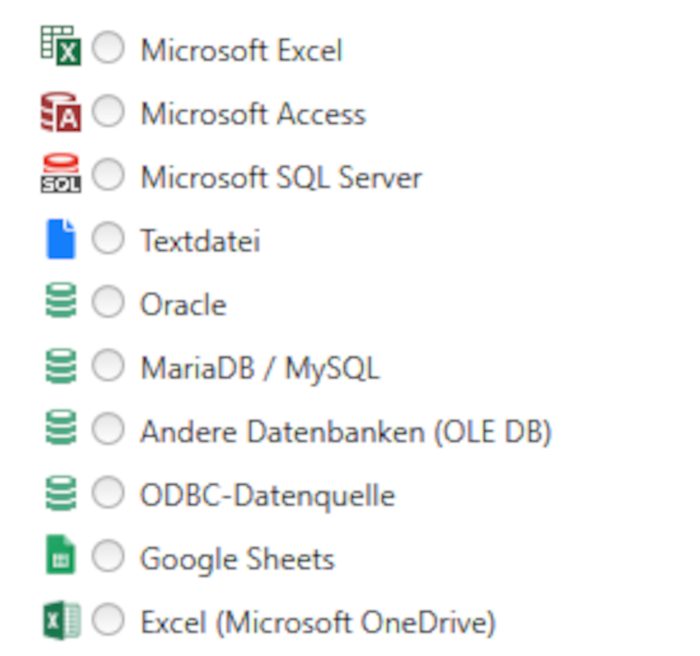Image resolution: width=700 pixels, height=656 pixels.
Task: Select the Microsoft Access radio button
Action: 108,111
